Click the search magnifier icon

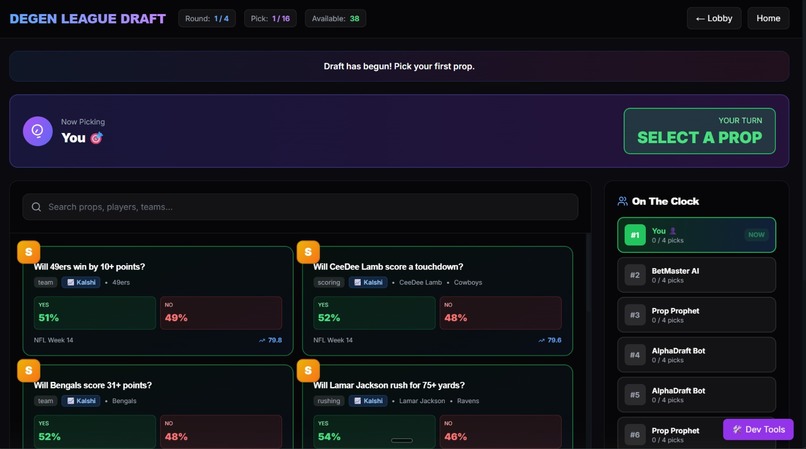pyautogui.click(x=36, y=207)
